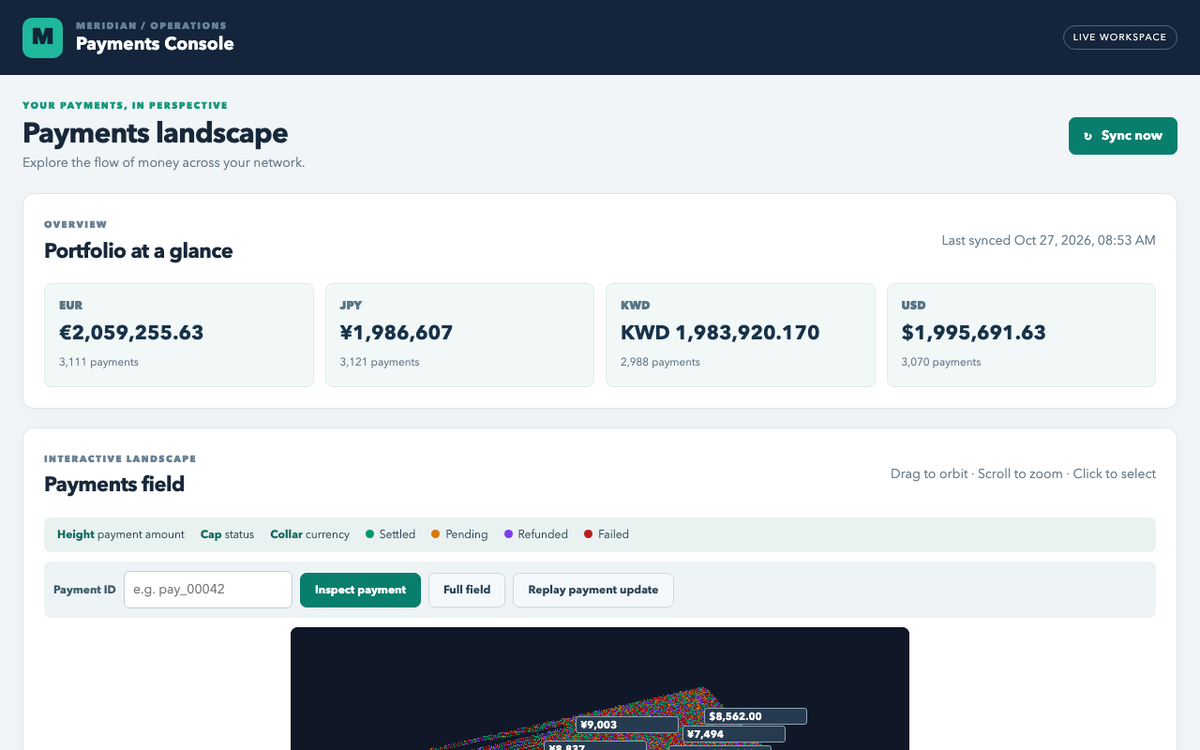Click the "3,111 payments" count
Screen dimensions: 1200x750
(99, 362)
